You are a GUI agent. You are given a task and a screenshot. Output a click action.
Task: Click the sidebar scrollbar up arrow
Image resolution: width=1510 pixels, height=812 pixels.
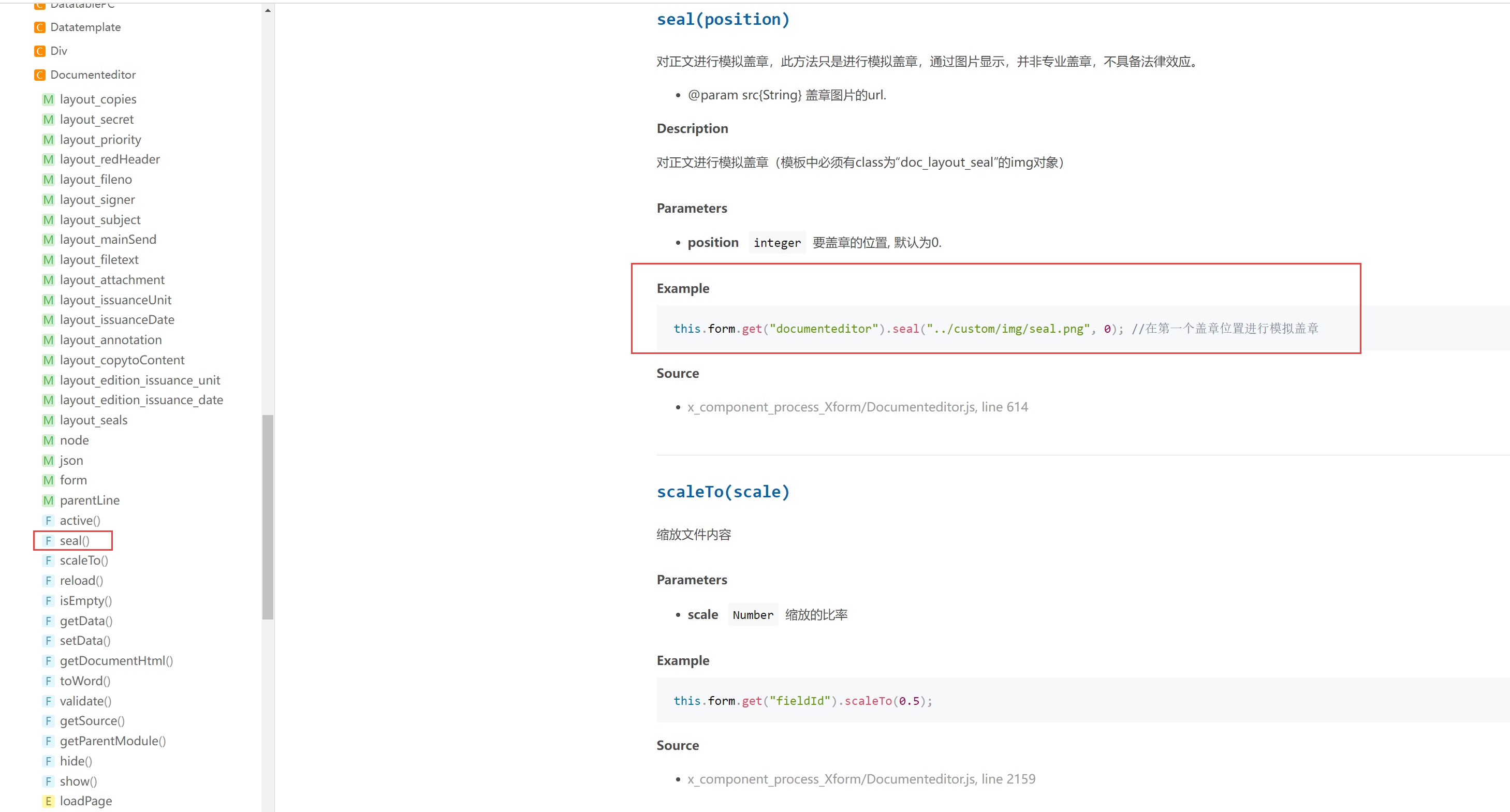click(268, 10)
